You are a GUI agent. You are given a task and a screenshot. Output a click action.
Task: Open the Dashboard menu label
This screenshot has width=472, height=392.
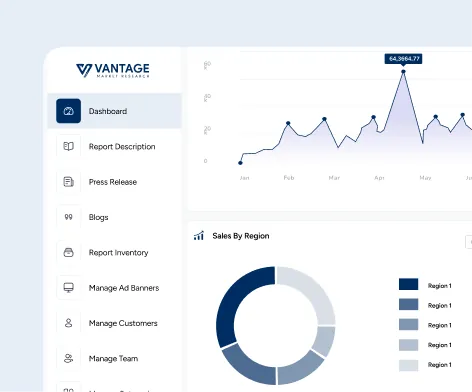108,111
